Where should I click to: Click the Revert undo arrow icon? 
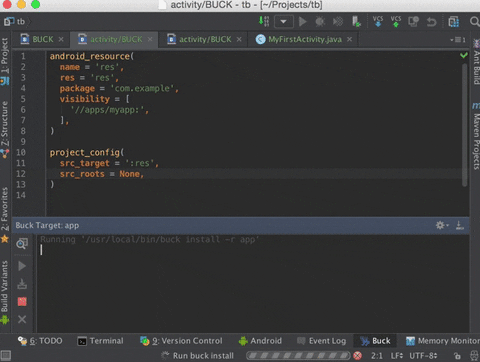point(431,22)
